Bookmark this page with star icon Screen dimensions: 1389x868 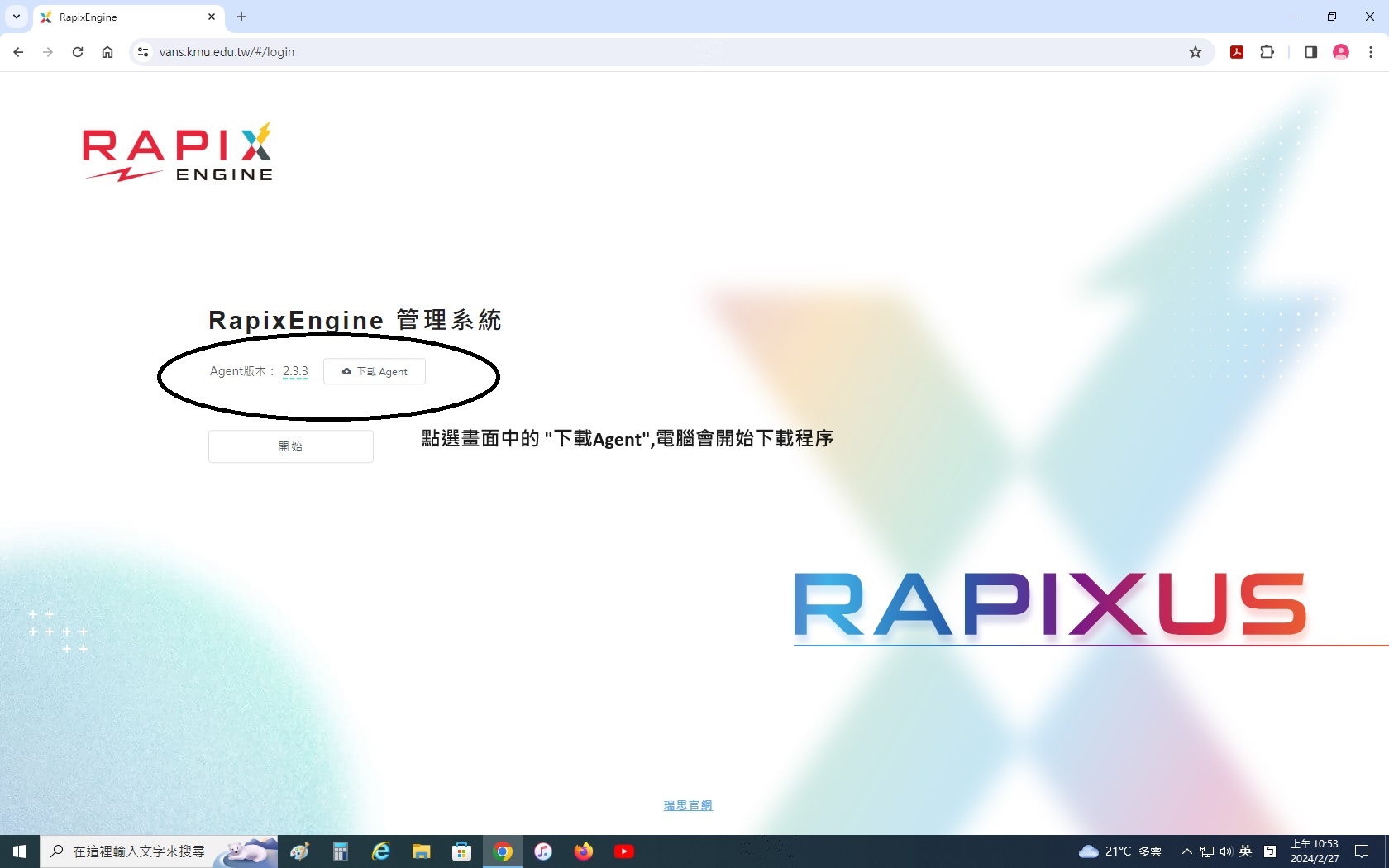[x=1196, y=52]
